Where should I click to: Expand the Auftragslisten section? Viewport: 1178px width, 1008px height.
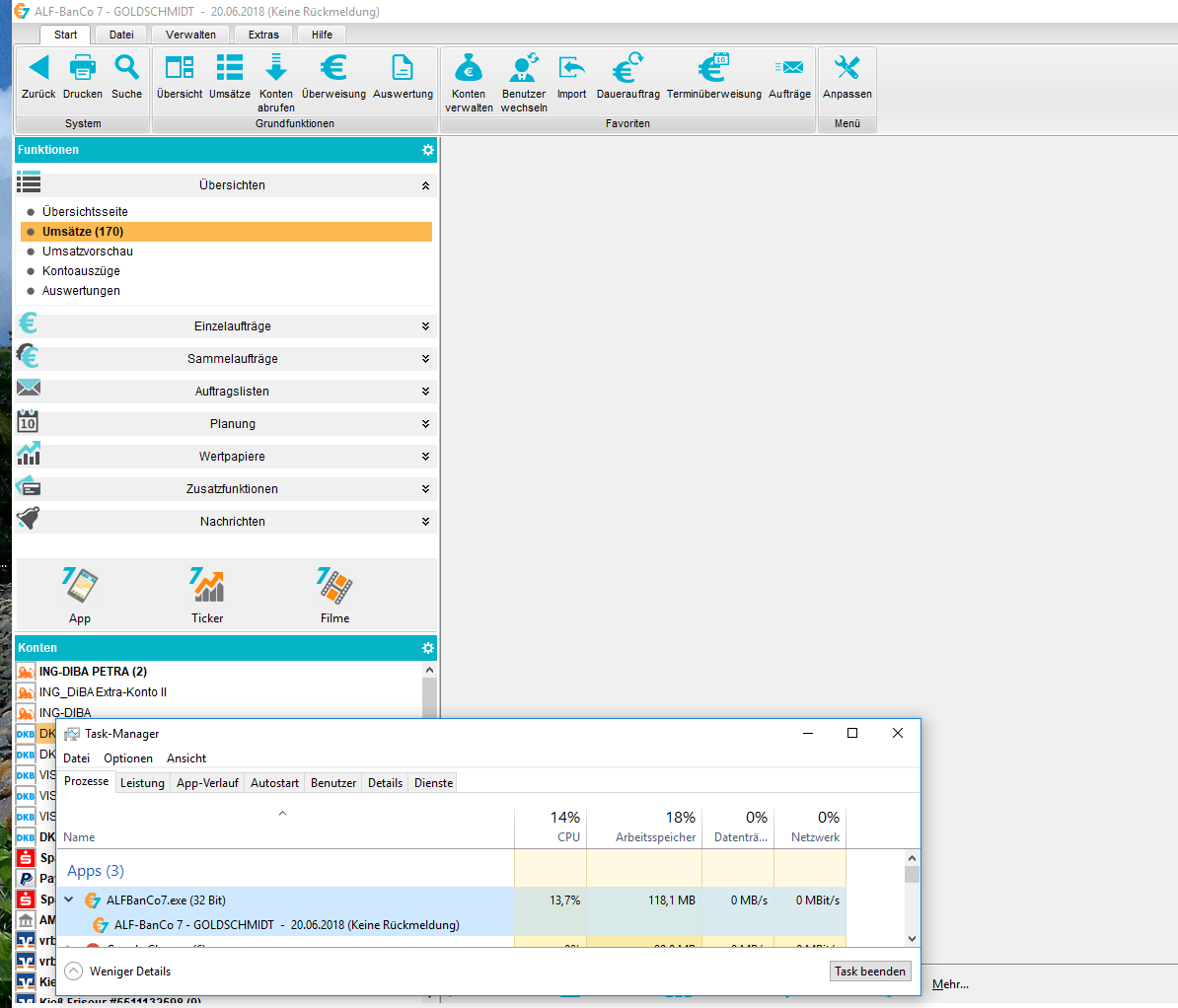click(425, 392)
